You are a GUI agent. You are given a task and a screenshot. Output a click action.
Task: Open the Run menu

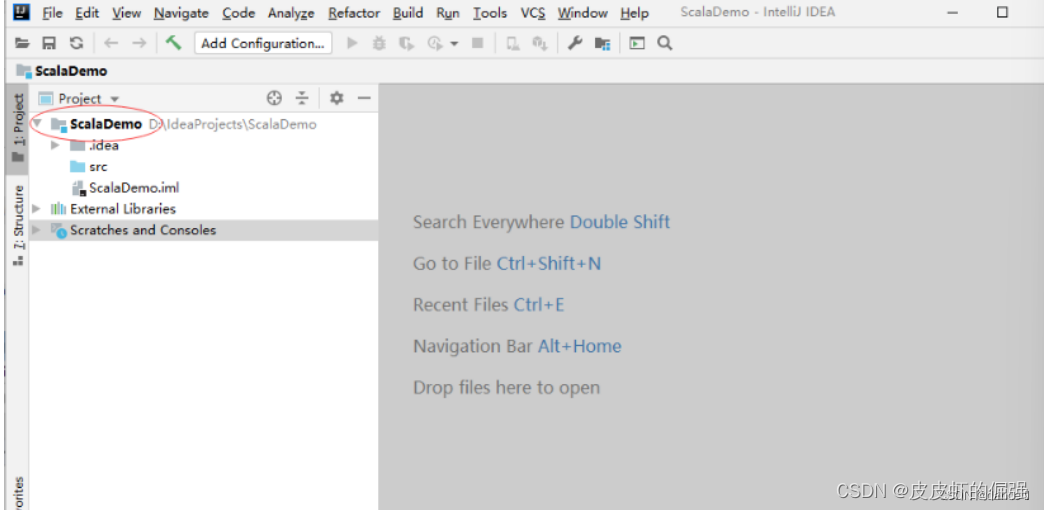pyautogui.click(x=448, y=13)
